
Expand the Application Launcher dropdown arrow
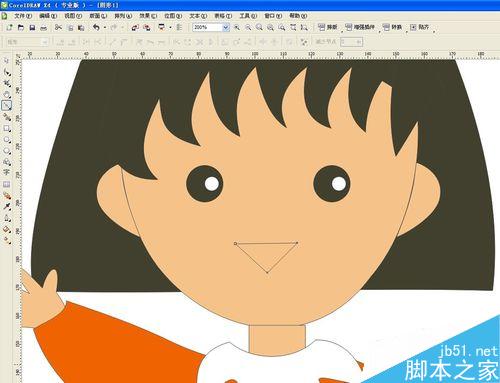coord(170,27)
